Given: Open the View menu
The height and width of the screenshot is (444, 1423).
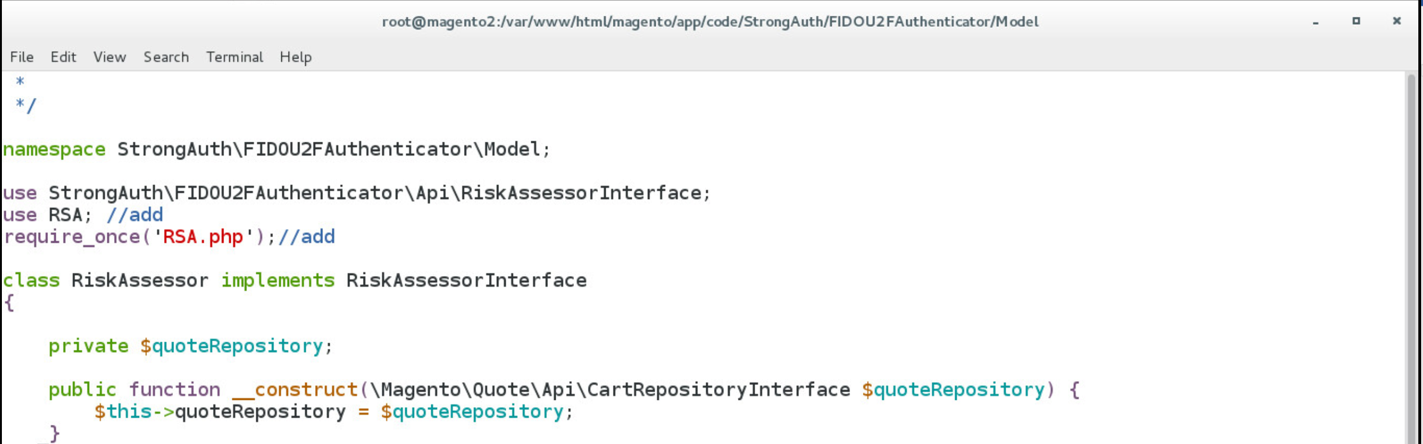Looking at the screenshot, I should pos(110,57).
